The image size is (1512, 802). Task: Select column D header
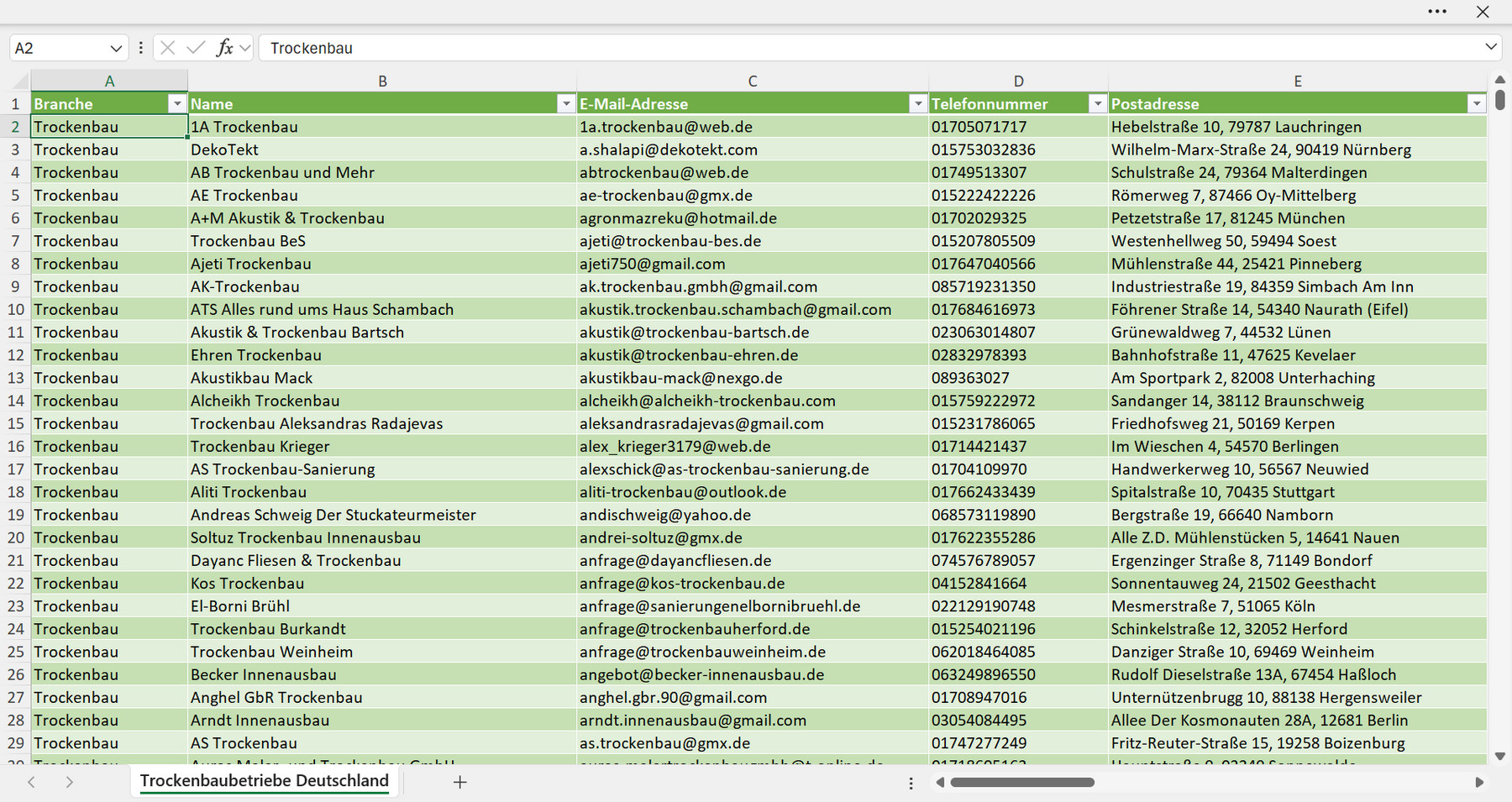1018,81
